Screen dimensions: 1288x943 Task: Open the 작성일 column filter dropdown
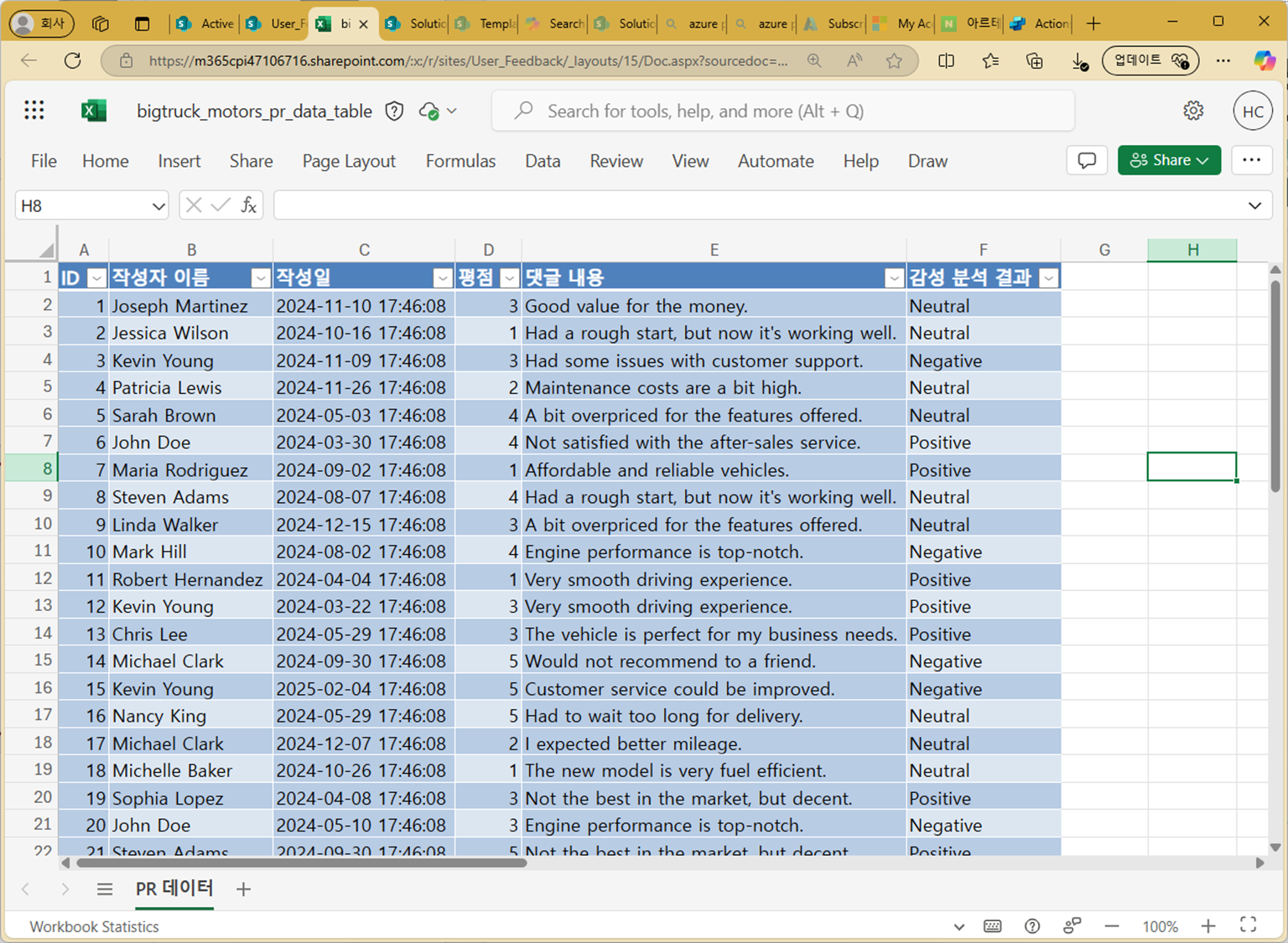[x=443, y=277]
